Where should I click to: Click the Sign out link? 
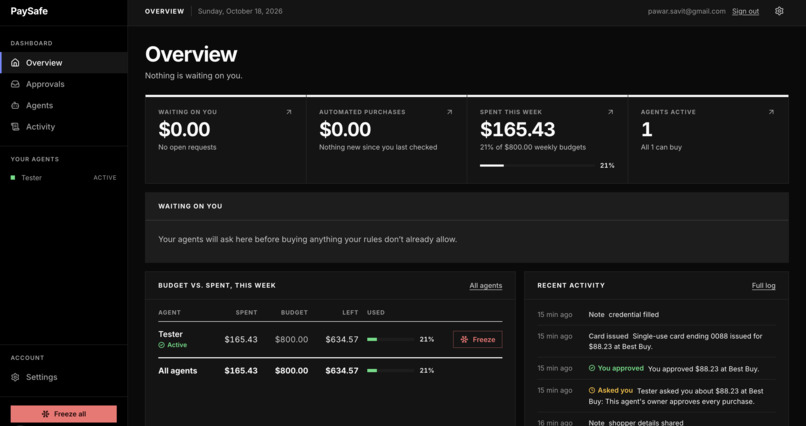[745, 11]
